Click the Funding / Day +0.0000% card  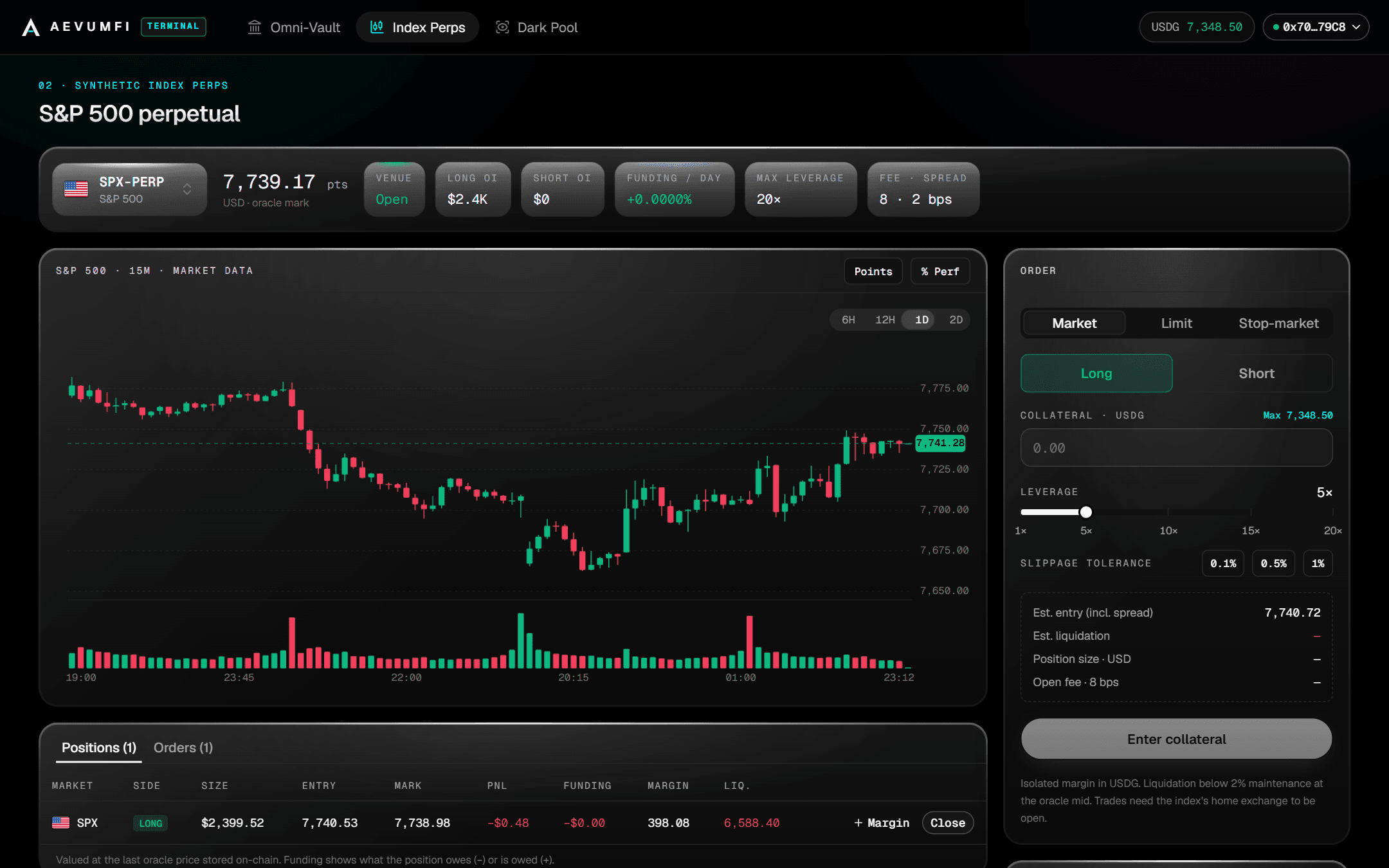[x=674, y=189]
